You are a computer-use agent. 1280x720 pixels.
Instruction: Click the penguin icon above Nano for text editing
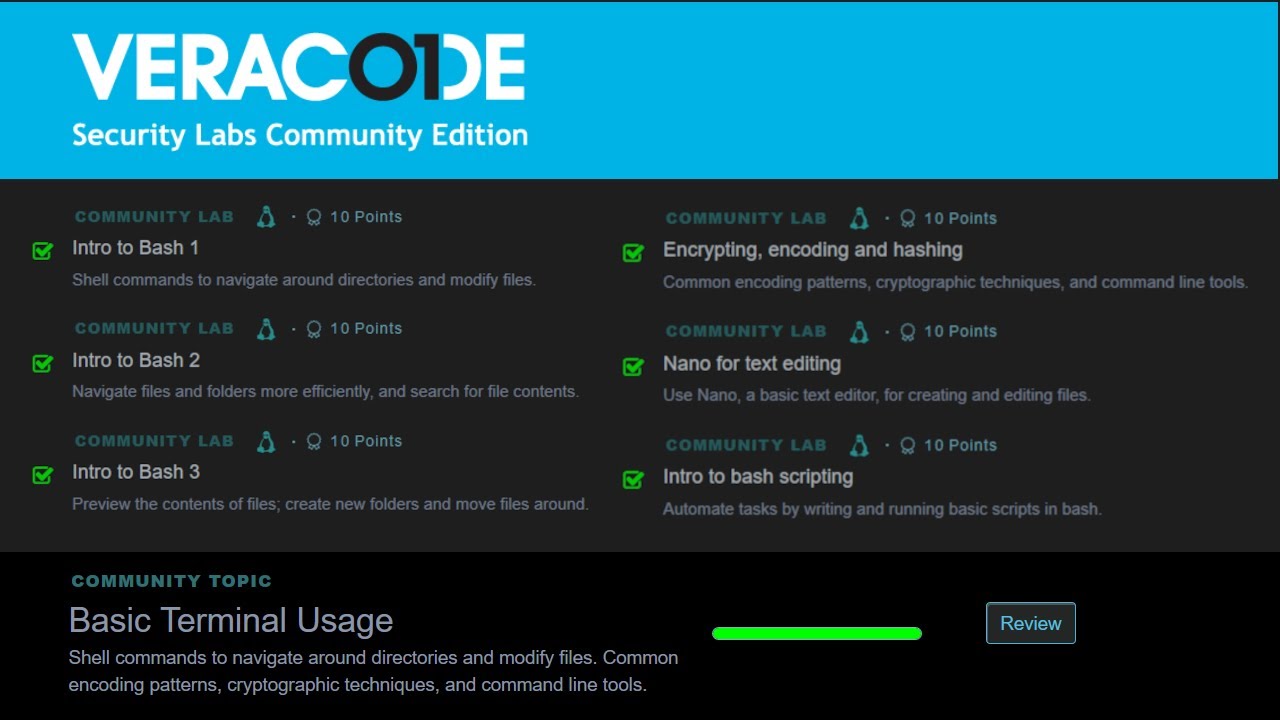[859, 331]
